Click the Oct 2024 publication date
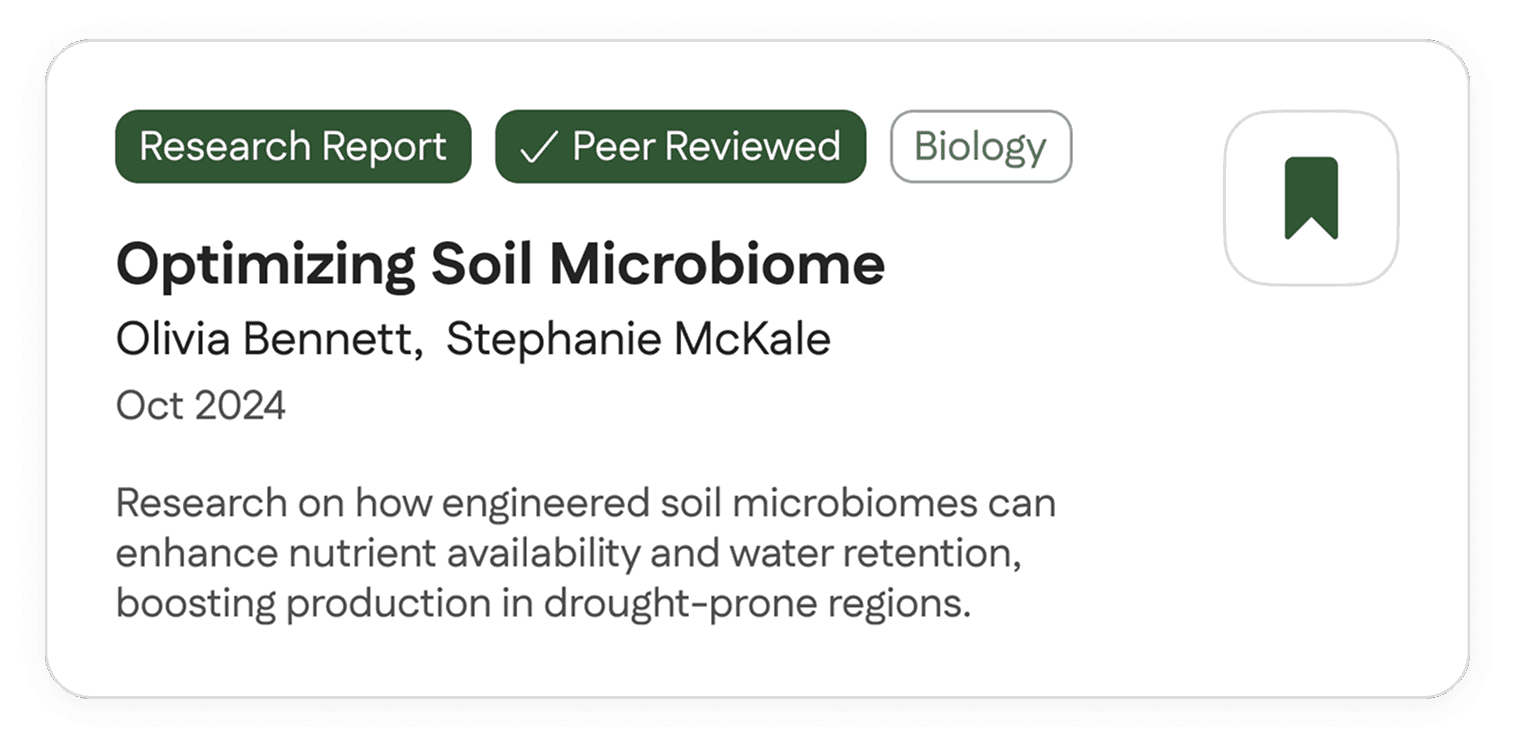The width and height of the screenshot is (1515, 750). (201, 406)
